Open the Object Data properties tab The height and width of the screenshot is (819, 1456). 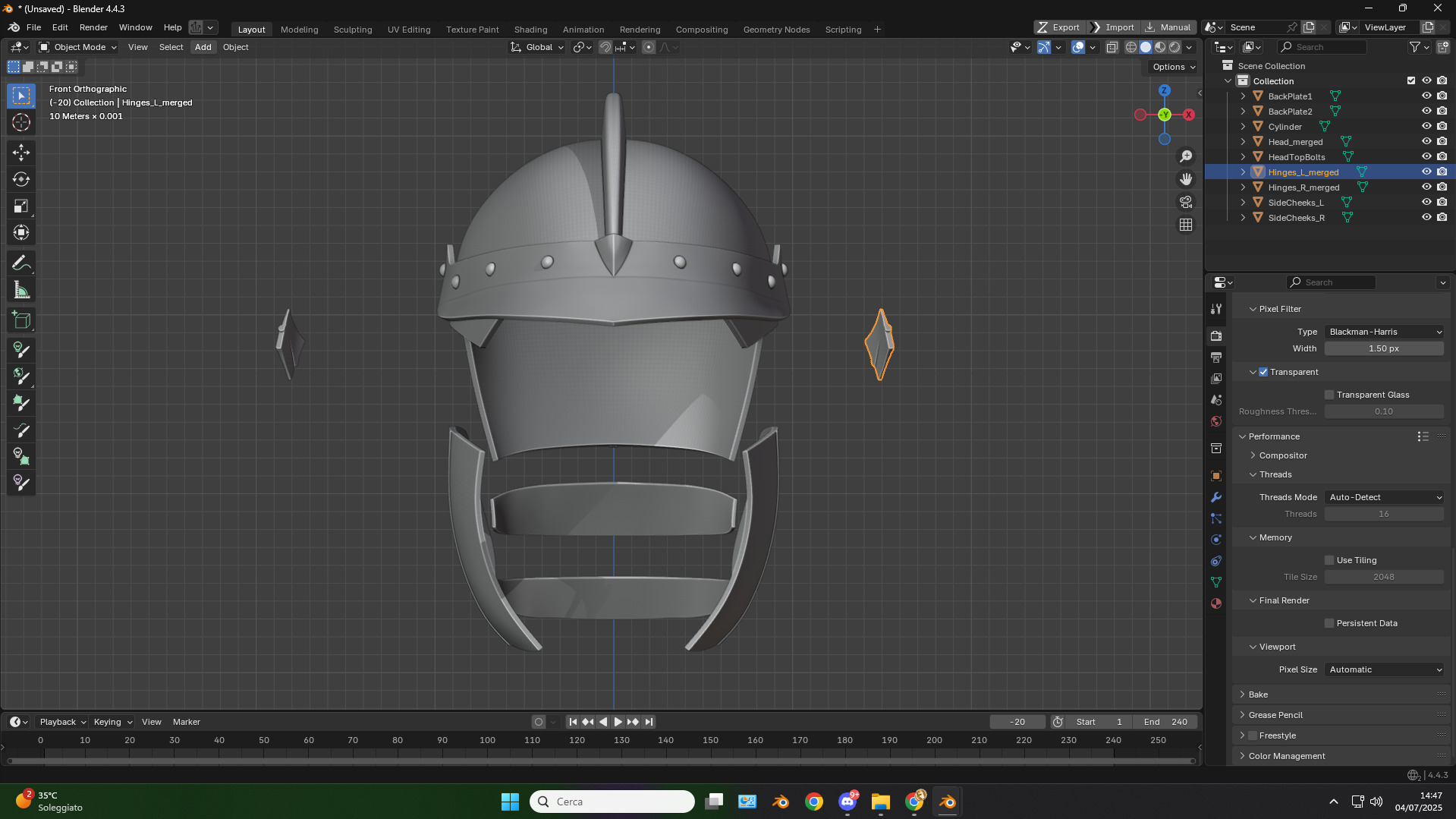coord(1216,582)
